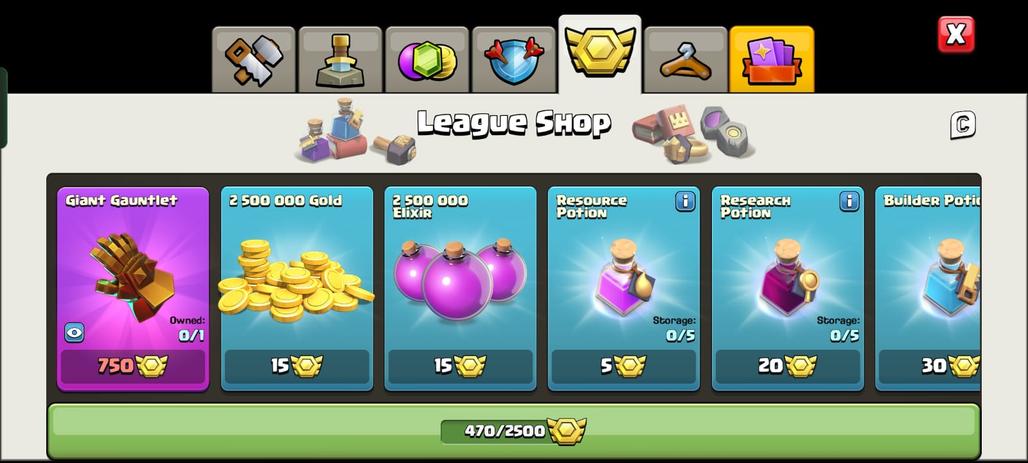Open the shield with arrows tab
The image size is (1028, 463).
pos(513,60)
